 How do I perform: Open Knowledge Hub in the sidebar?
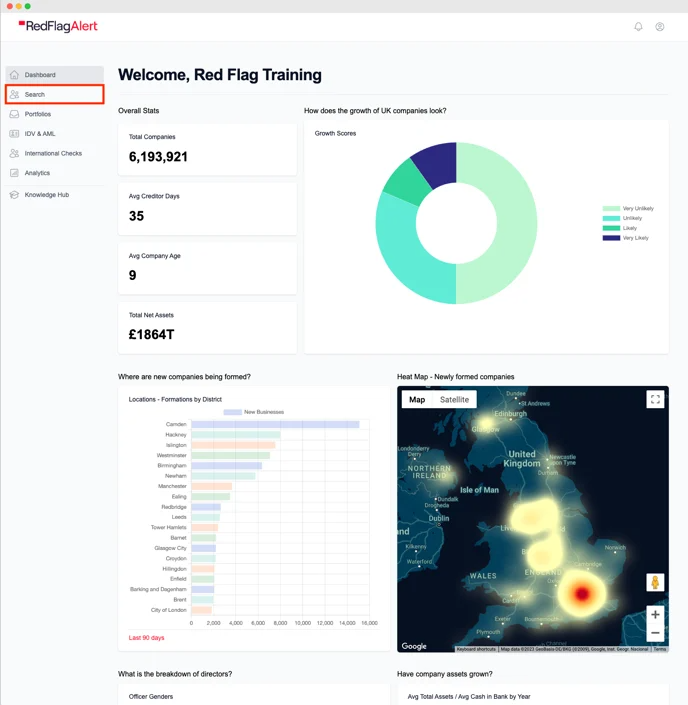point(54,195)
